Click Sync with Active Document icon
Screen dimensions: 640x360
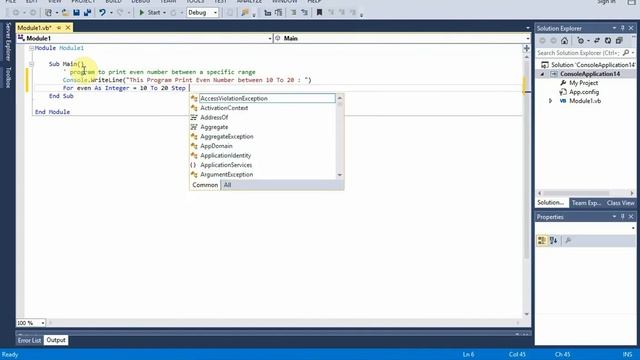[x=597, y=40]
